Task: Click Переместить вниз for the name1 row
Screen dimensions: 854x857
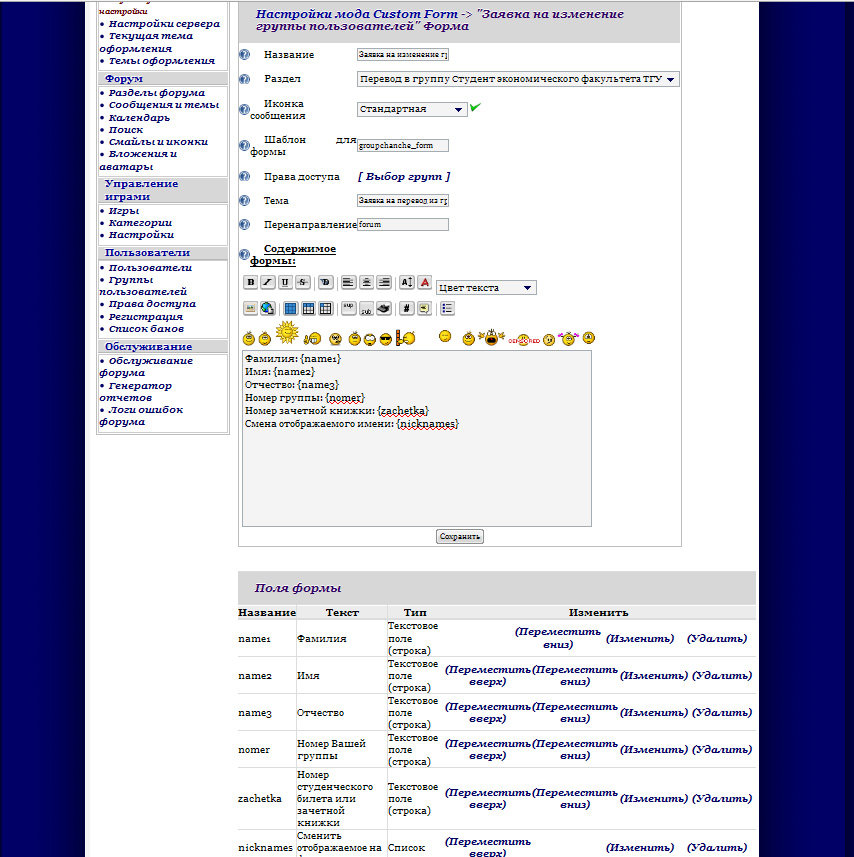Action: tap(557, 638)
